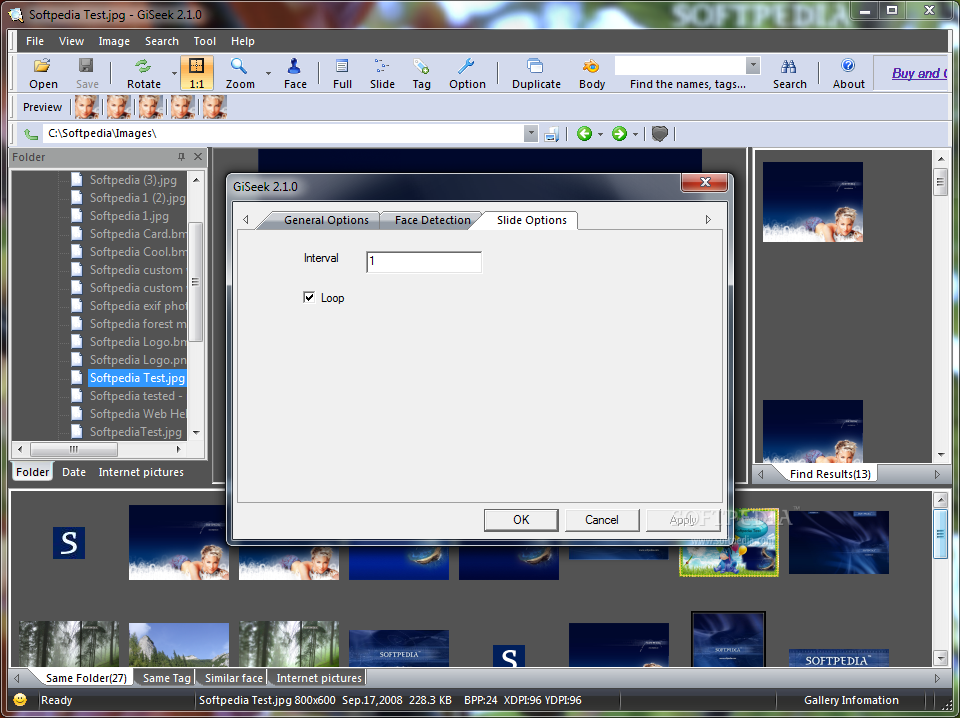Image resolution: width=960 pixels, height=718 pixels.
Task: Uncheck the Loop checkbox
Action: pos(309,297)
